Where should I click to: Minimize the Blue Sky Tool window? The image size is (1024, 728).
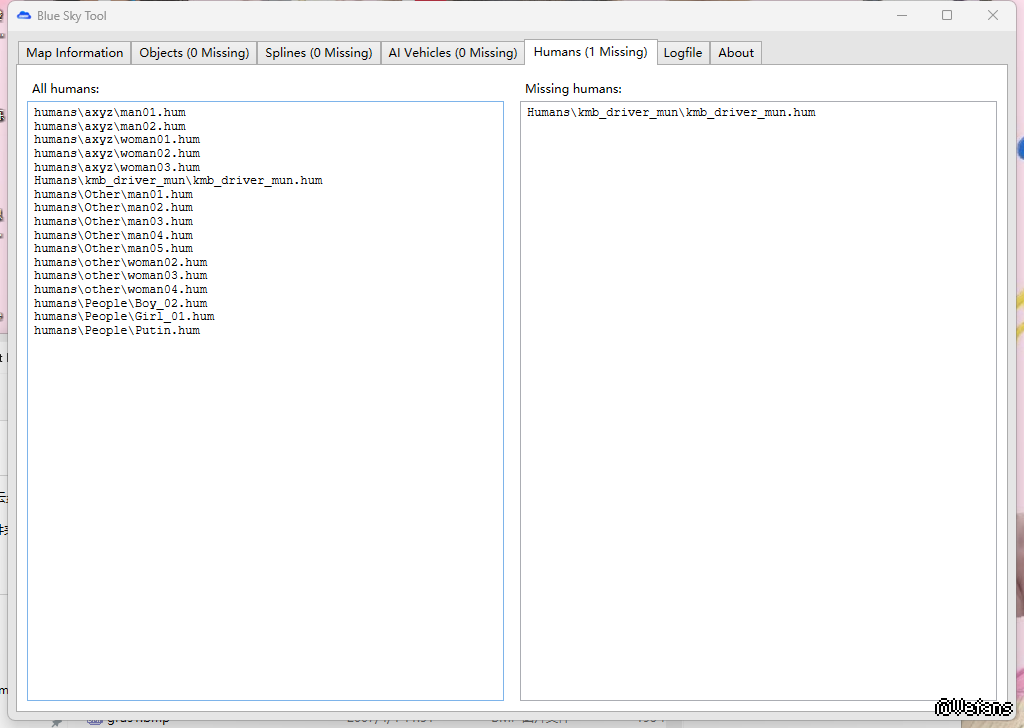[902, 16]
